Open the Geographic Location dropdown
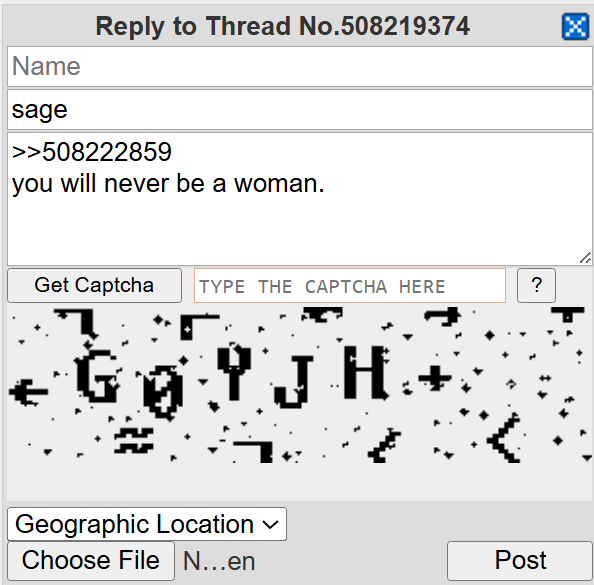594x585 pixels. [x=147, y=524]
